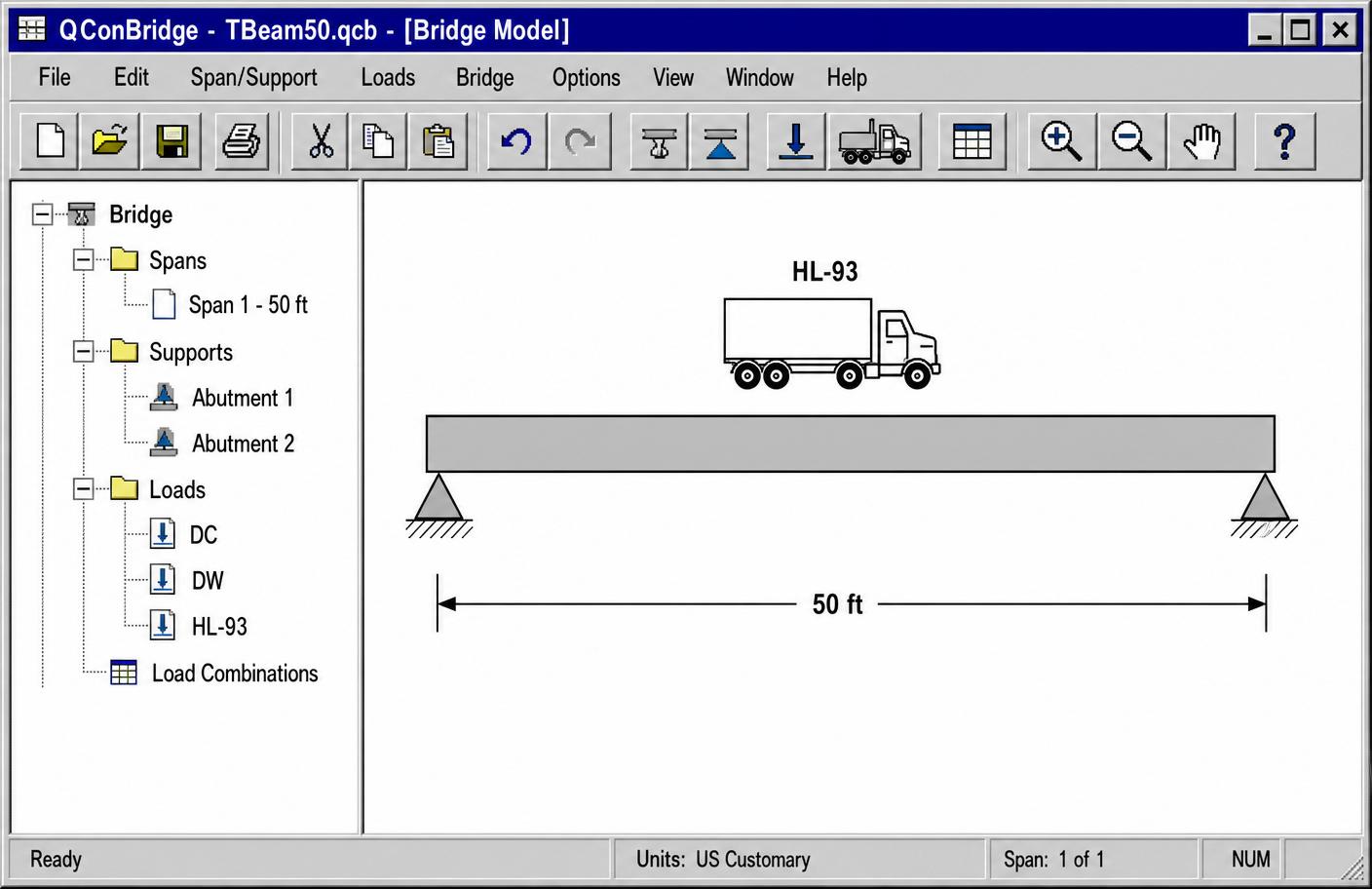Open the Edit menu
The width and height of the screenshot is (1372, 889).
(131, 77)
